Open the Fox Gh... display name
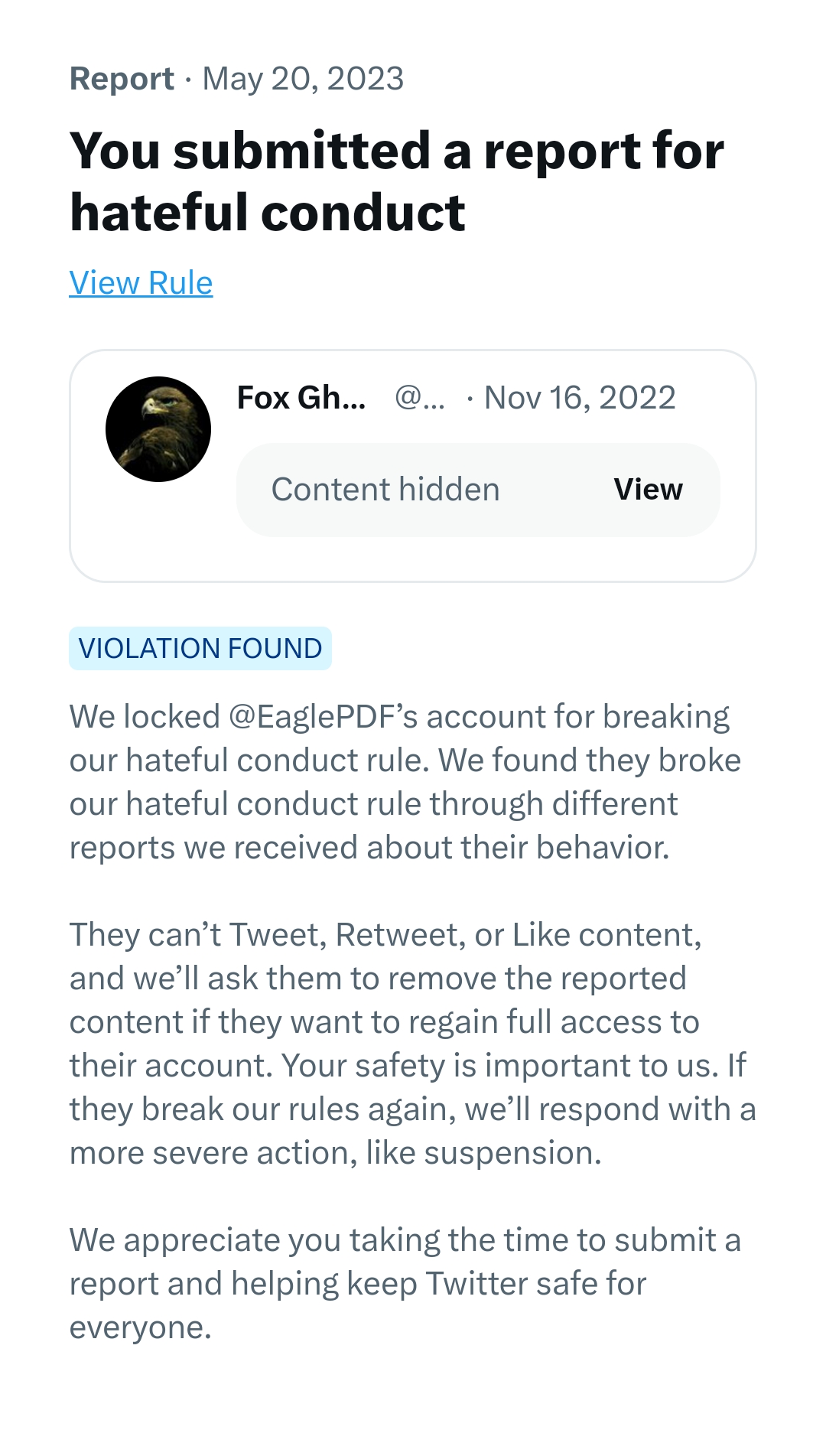The height and width of the screenshot is (1456, 826). point(301,398)
